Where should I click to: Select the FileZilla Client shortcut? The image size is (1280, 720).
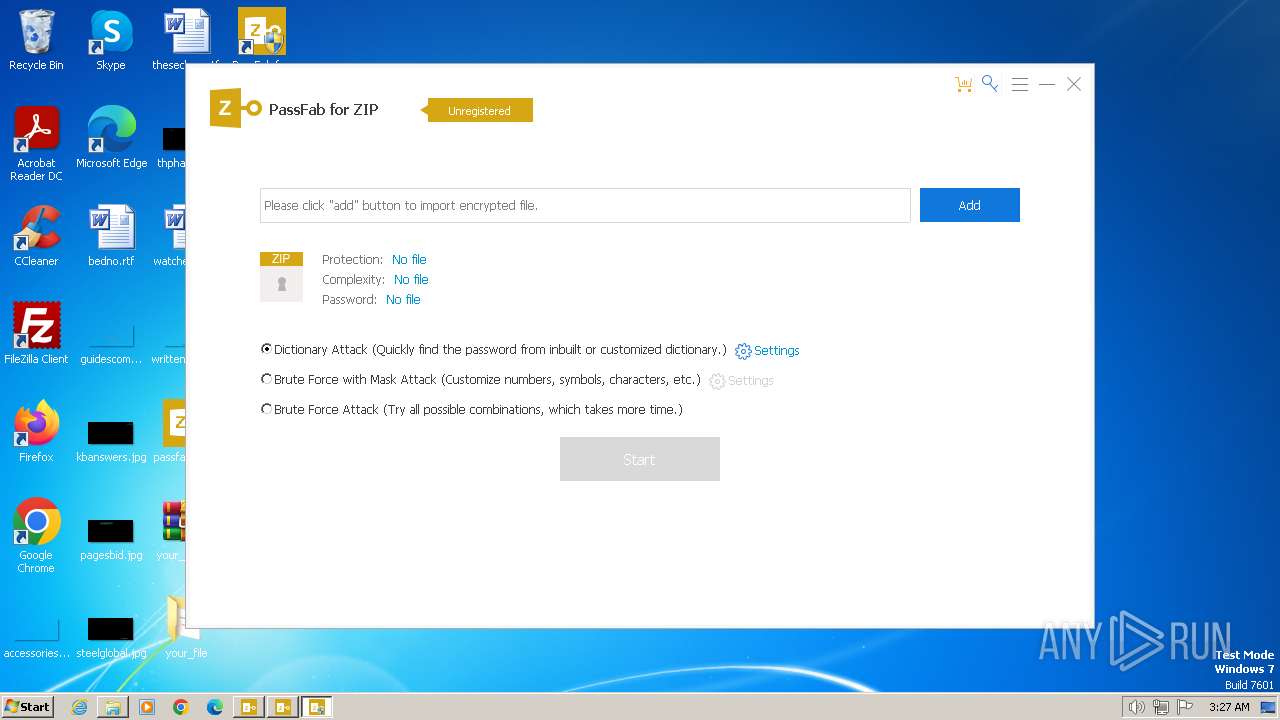tap(36, 335)
